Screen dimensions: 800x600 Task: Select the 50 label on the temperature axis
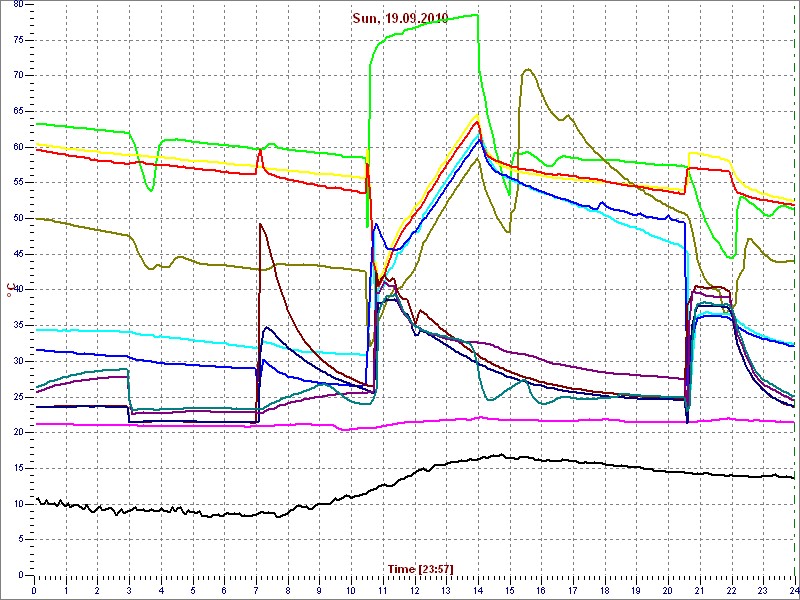click(x=17, y=218)
